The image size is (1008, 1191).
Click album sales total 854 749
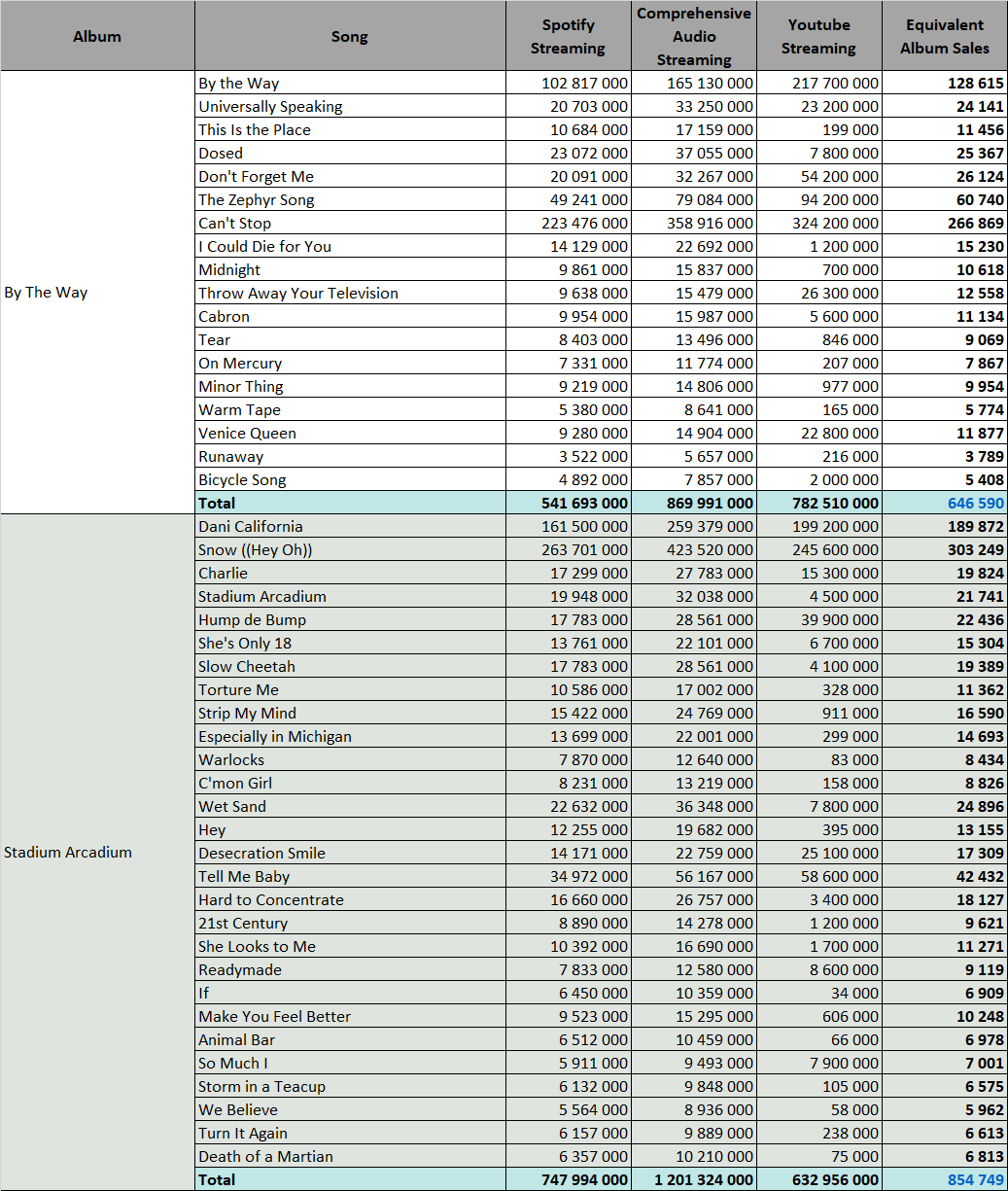[x=944, y=1179]
